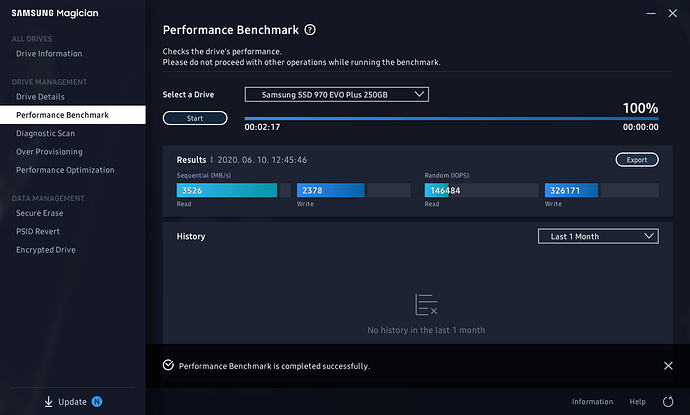This screenshot has height=415, width=690.
Task: Click the success checkmark icon in notification
Action: coord(168,366)
